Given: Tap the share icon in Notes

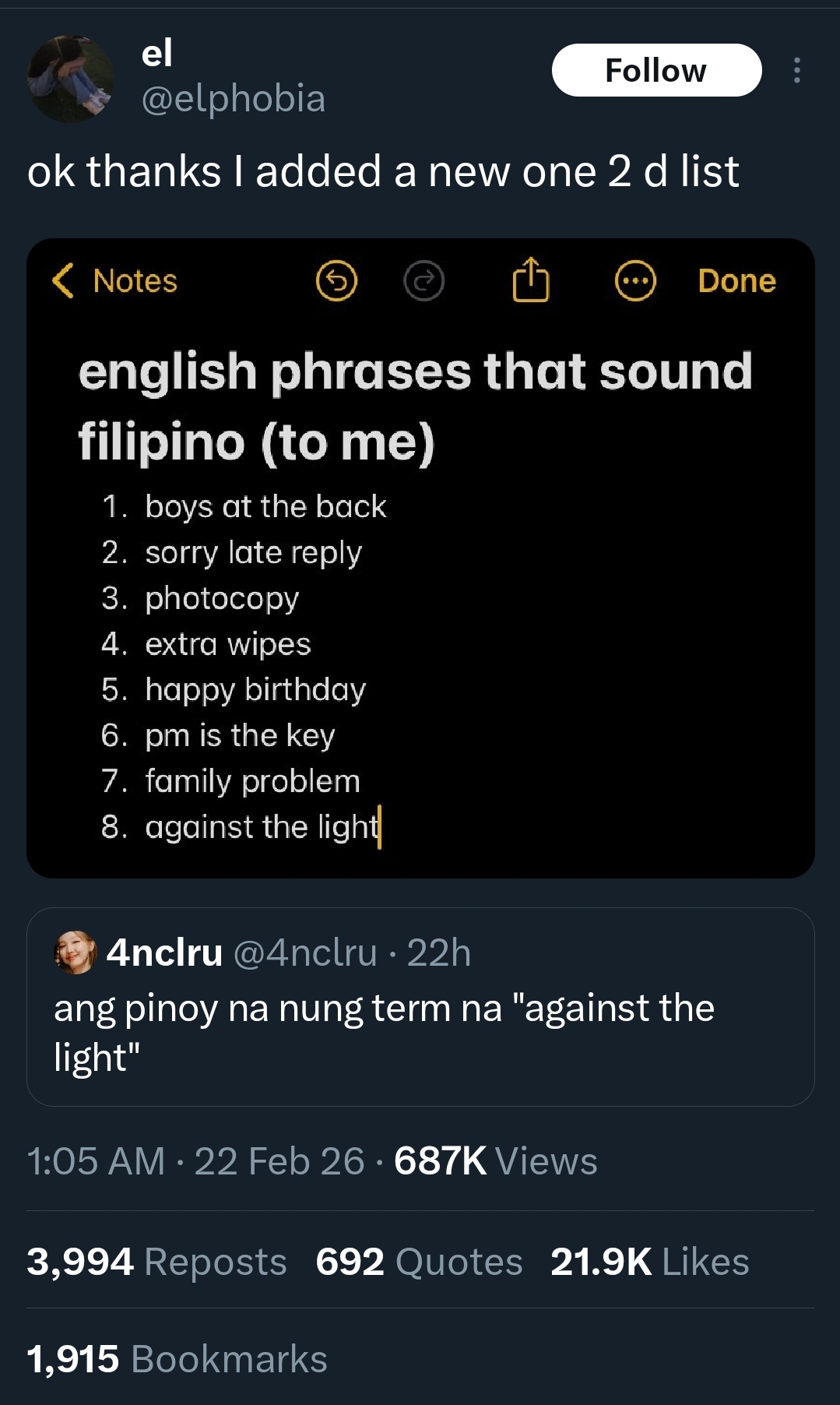Looking at the screenshot, I should coord(530,279).
